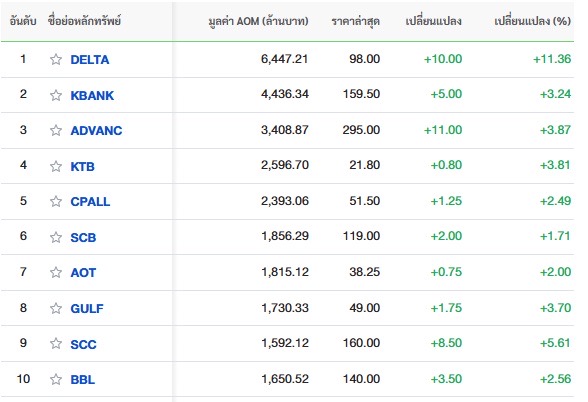588x402 pixels.
Task: Click the star beside CPALL
Action: pos(56,201)
